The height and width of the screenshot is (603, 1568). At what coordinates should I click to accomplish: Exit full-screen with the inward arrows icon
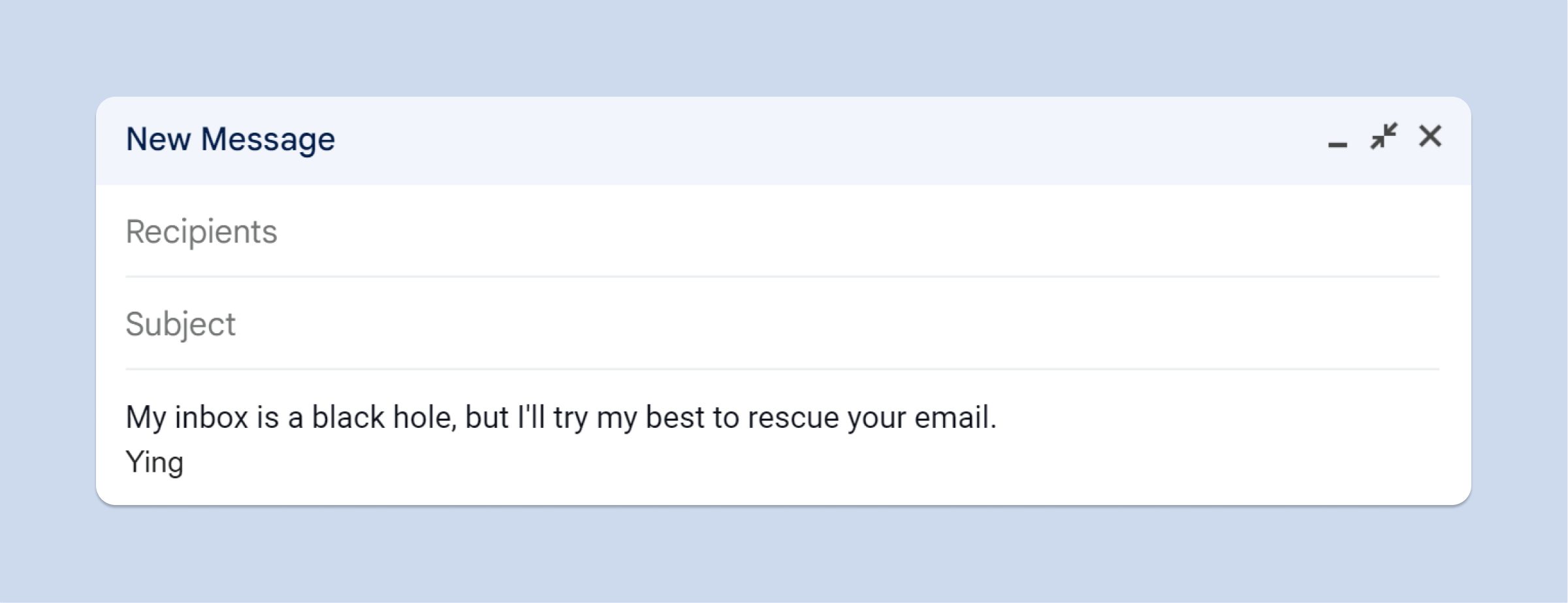1383,137
